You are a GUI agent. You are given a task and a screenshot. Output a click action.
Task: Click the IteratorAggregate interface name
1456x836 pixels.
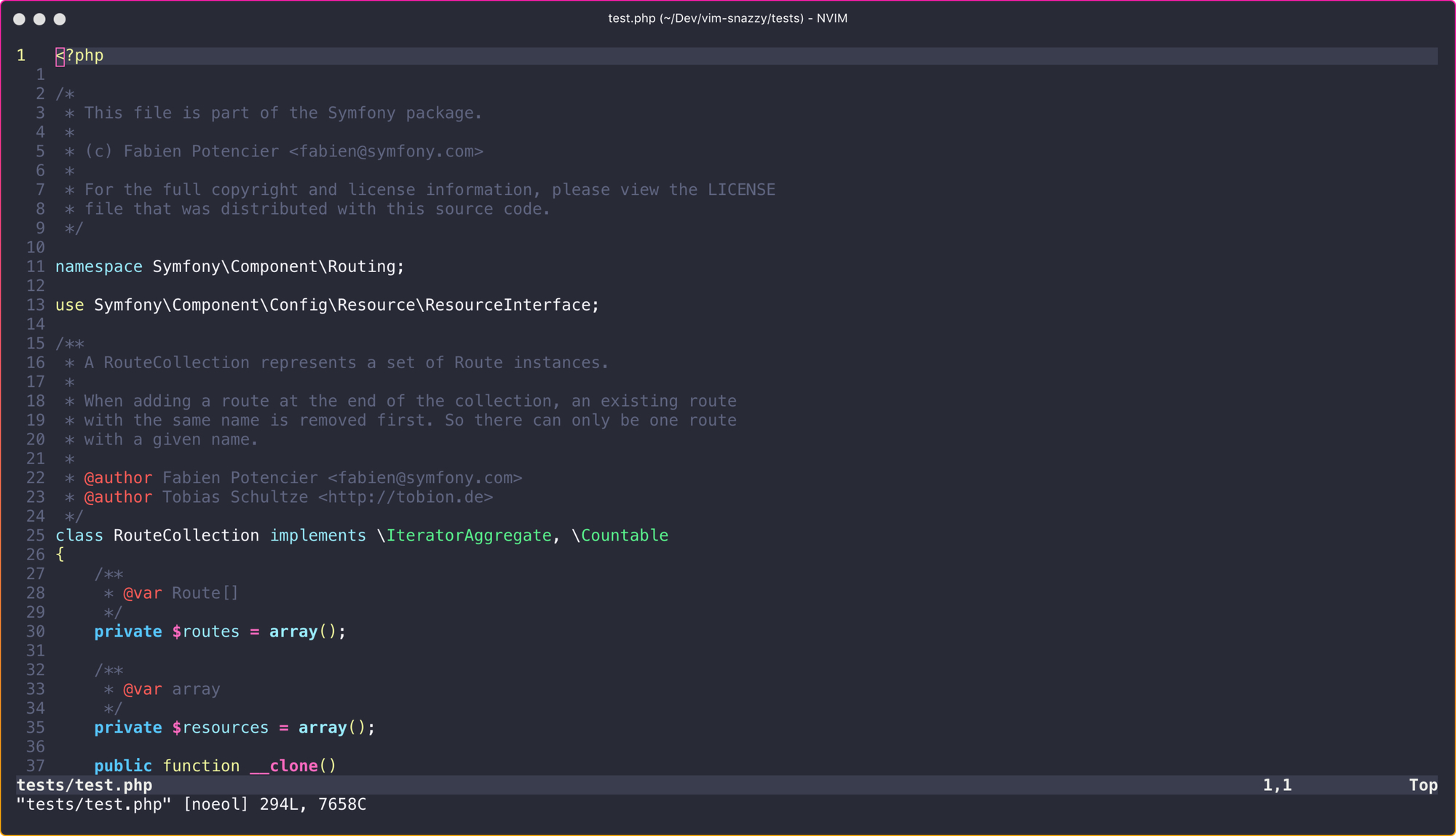click(469, 536)
